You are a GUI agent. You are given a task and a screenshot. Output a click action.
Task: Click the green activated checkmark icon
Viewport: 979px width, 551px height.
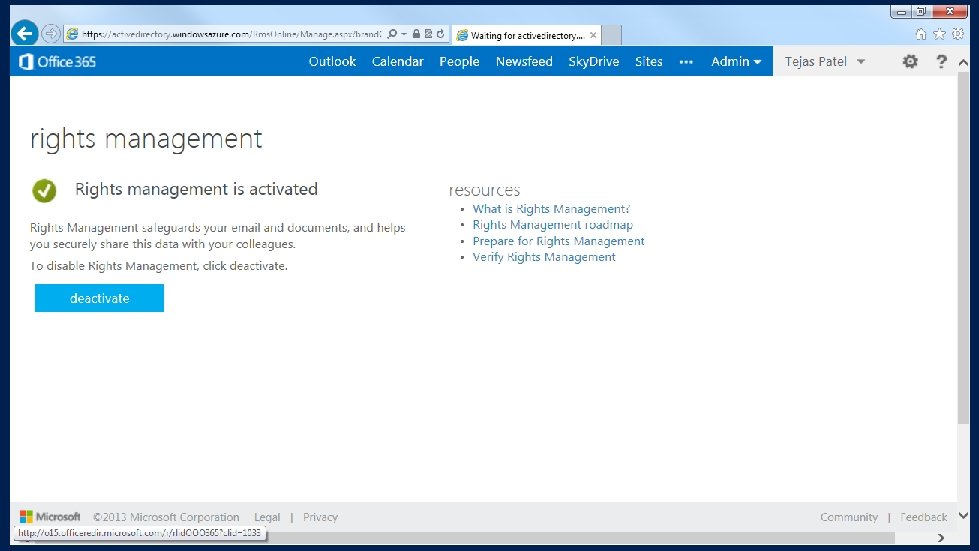[x=44, y=190]
